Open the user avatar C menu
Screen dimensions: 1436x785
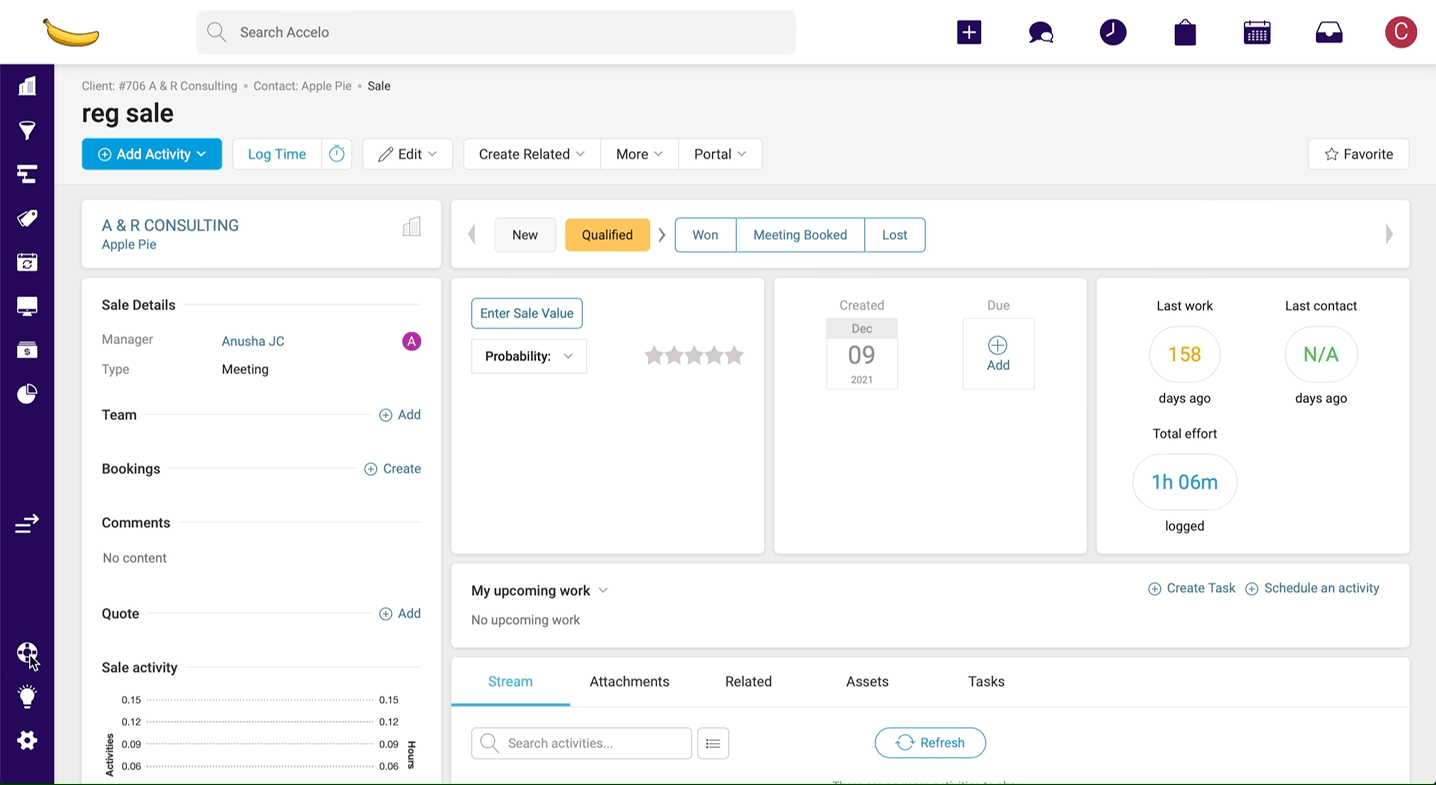coord(1401,32)
